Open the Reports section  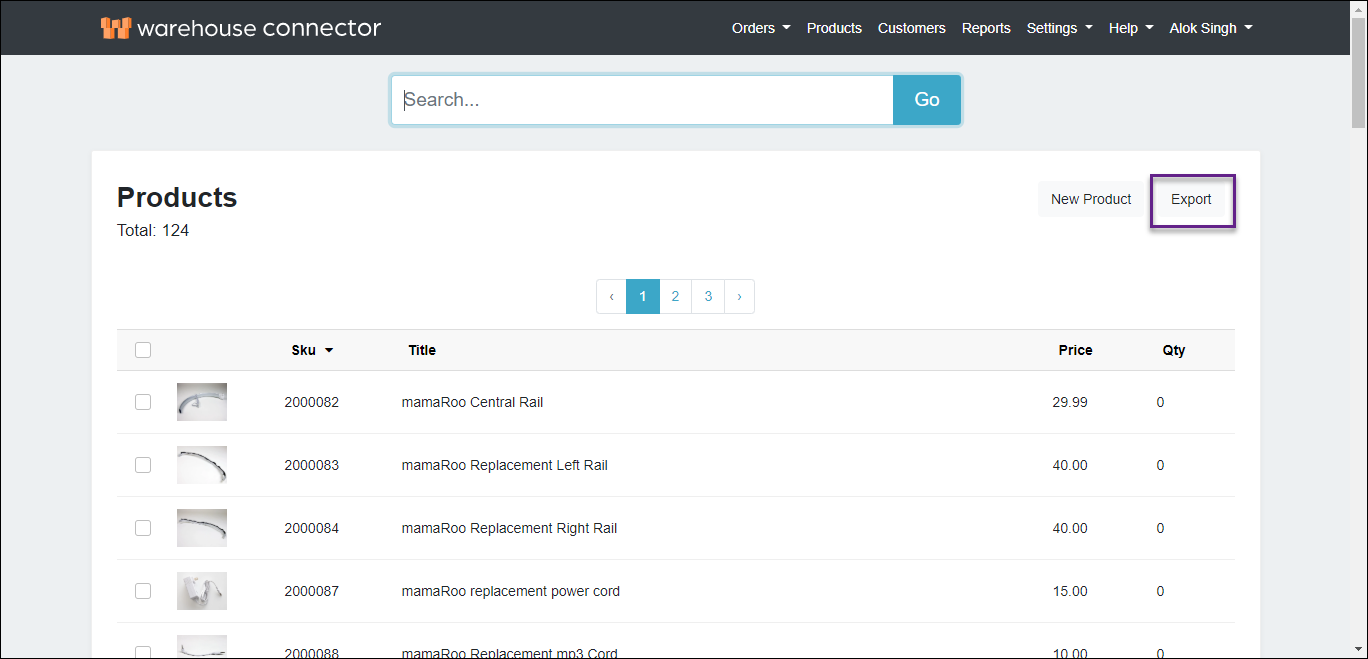tap(986, 28)
